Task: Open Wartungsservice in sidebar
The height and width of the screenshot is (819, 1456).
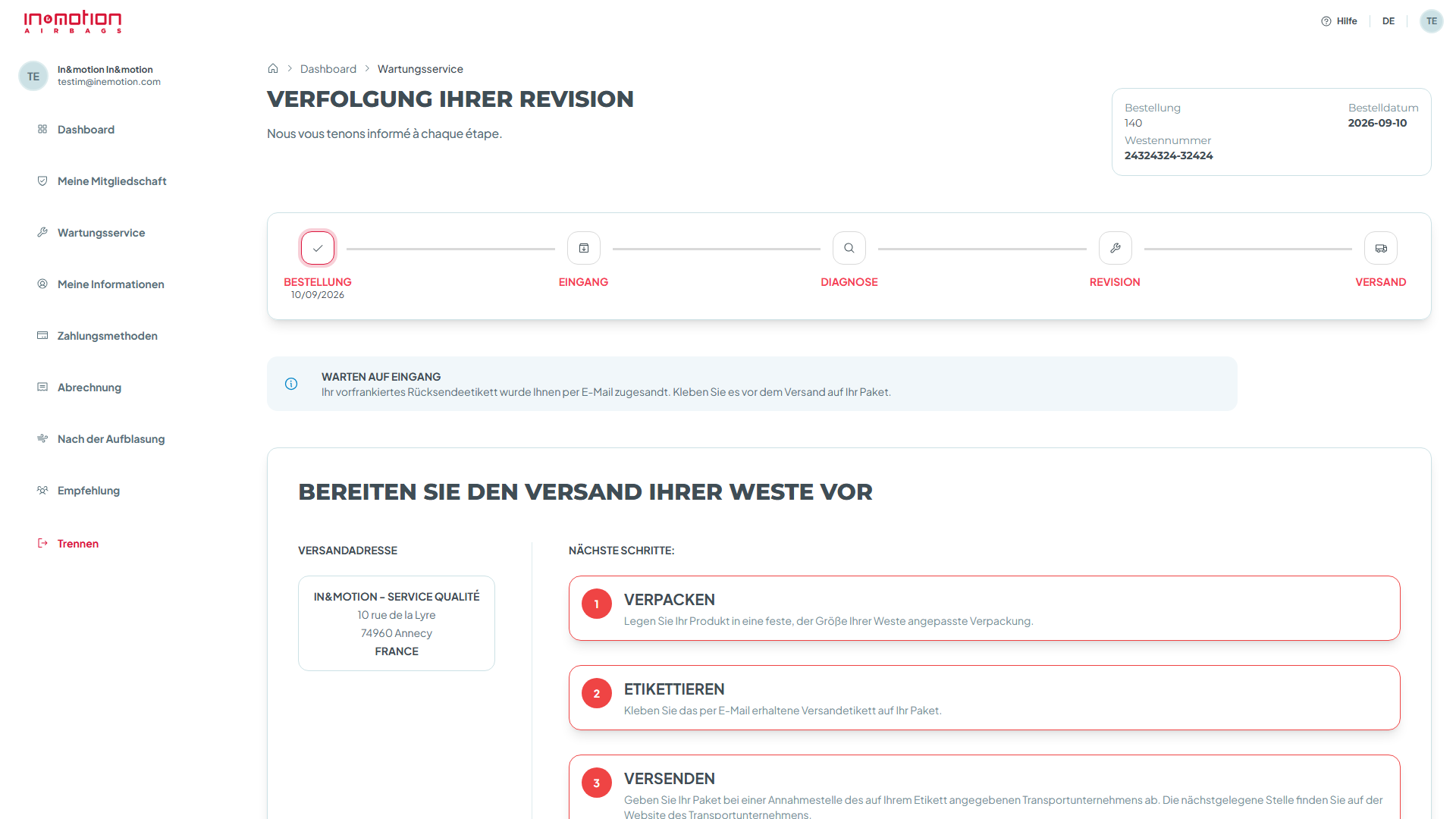Action: (x=101, y=233)
